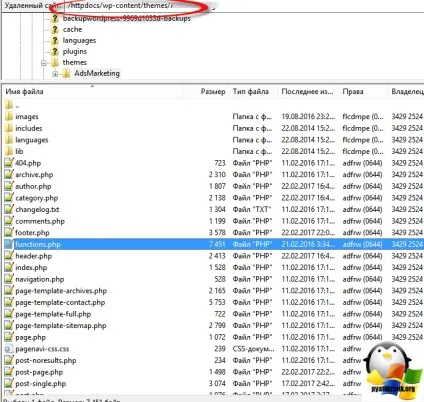Screen dimensions: 424x402
Task: Click the lib folder icon
Action: (9, 151)
